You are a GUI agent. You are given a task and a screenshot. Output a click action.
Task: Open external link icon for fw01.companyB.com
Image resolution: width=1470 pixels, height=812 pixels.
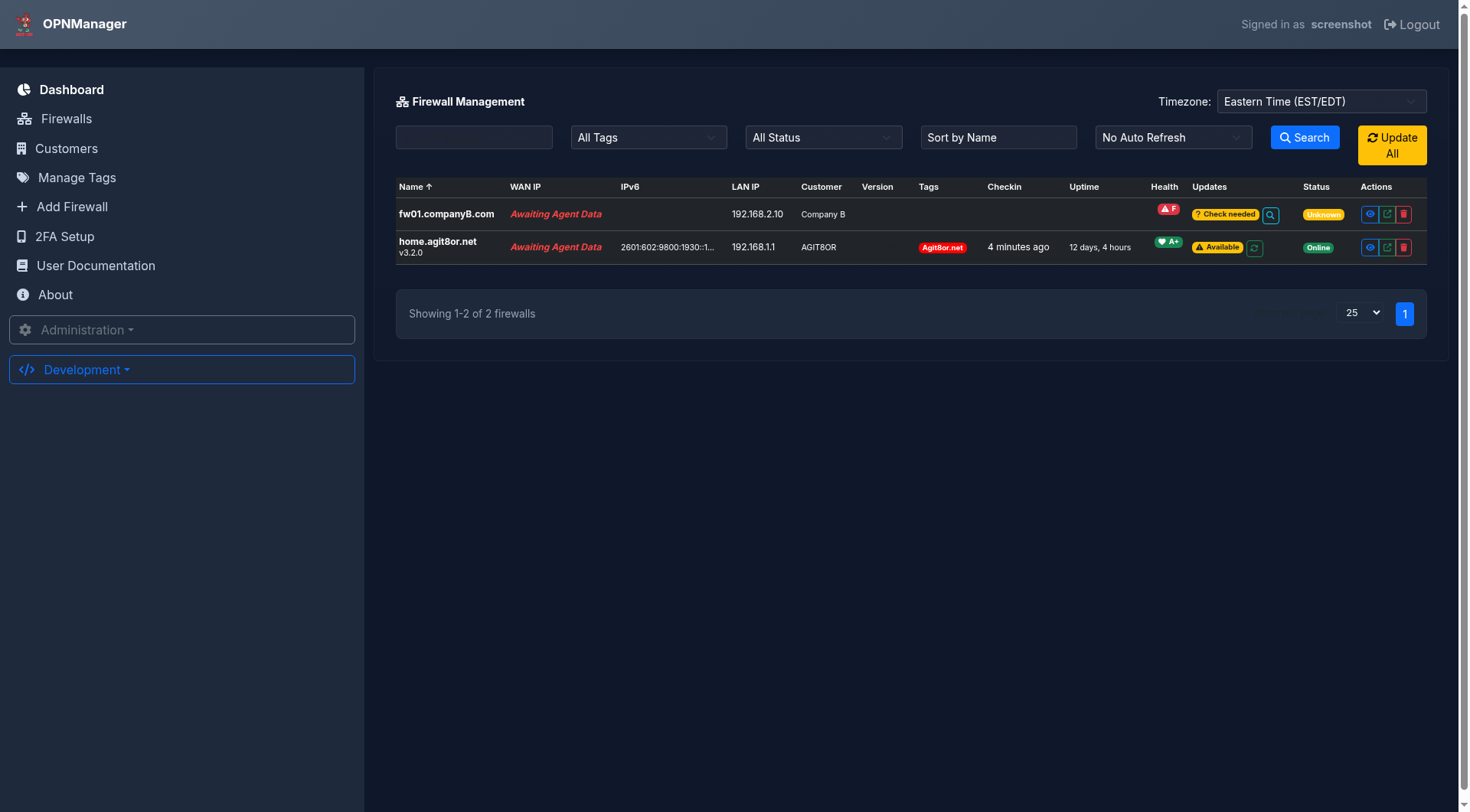point(1387,215)
